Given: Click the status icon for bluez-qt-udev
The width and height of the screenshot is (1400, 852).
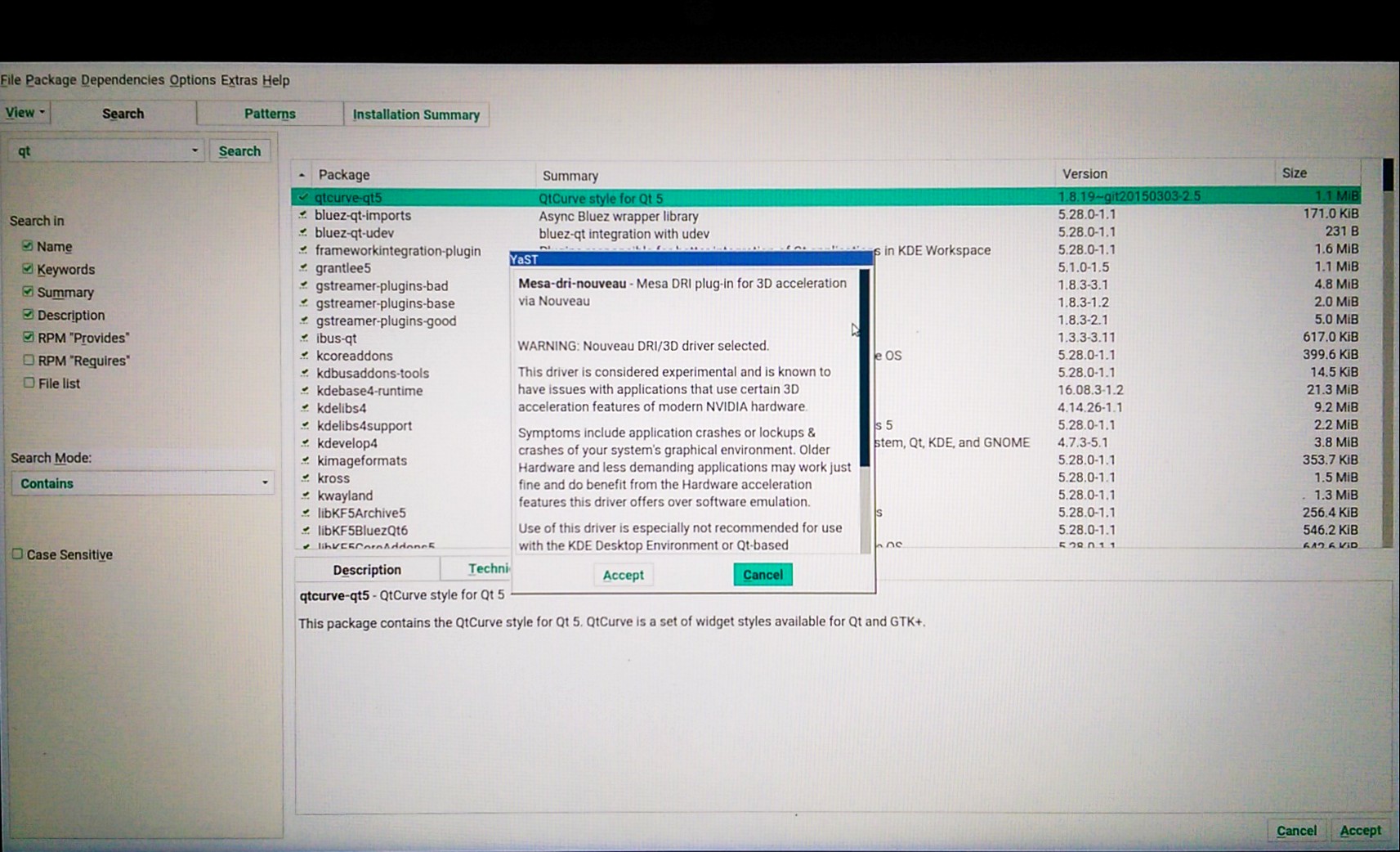Looking at the screenshot, I should coord(303,233).
